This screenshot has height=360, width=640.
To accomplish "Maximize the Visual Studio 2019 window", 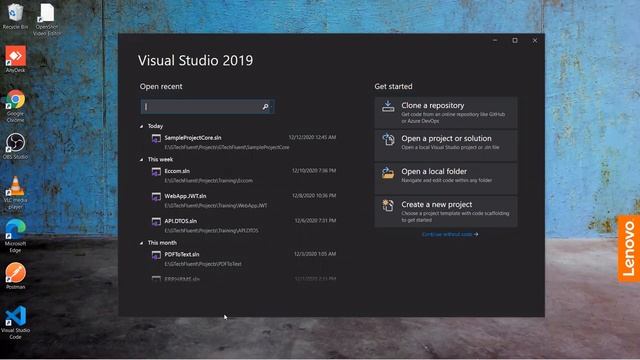I will (x=515, y=40).
